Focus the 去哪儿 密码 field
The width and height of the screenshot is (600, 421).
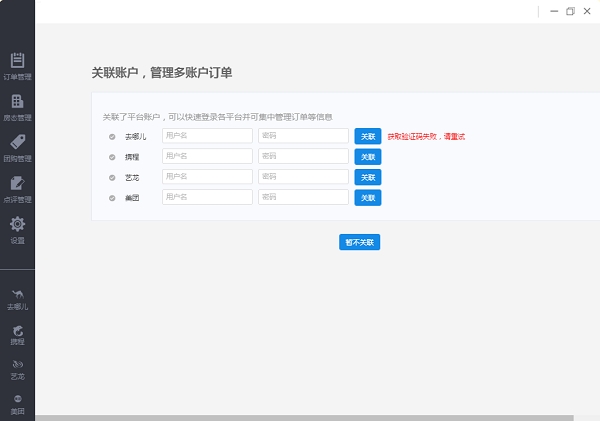coord(303,136)
